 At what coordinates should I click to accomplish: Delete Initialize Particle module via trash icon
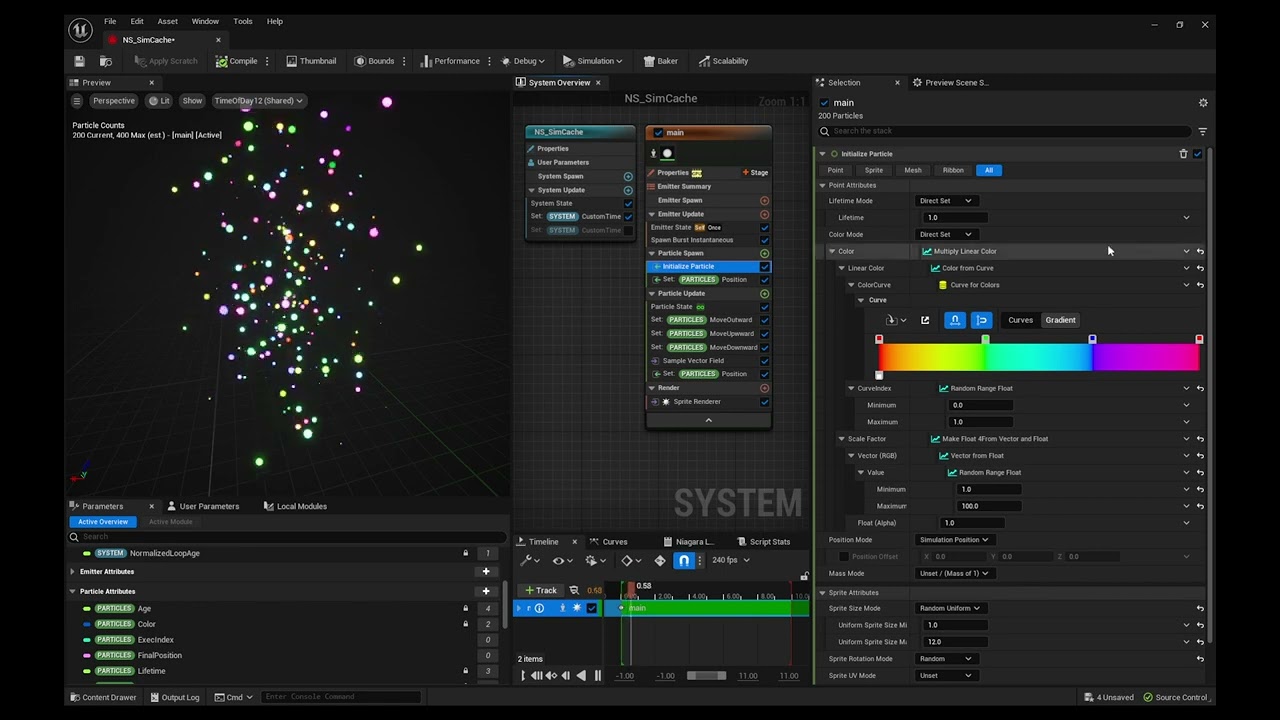pyautogui.click(x=1183, y=154)
